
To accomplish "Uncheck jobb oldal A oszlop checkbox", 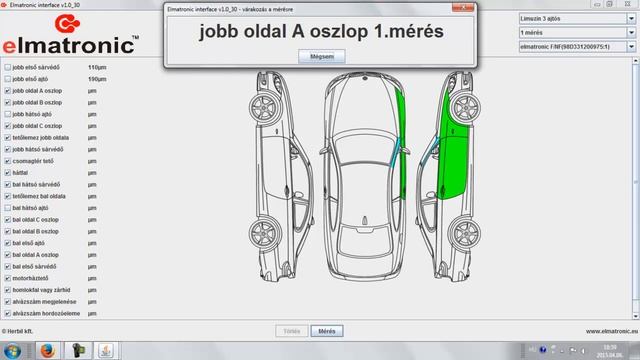I will click(x=7, y=91).
